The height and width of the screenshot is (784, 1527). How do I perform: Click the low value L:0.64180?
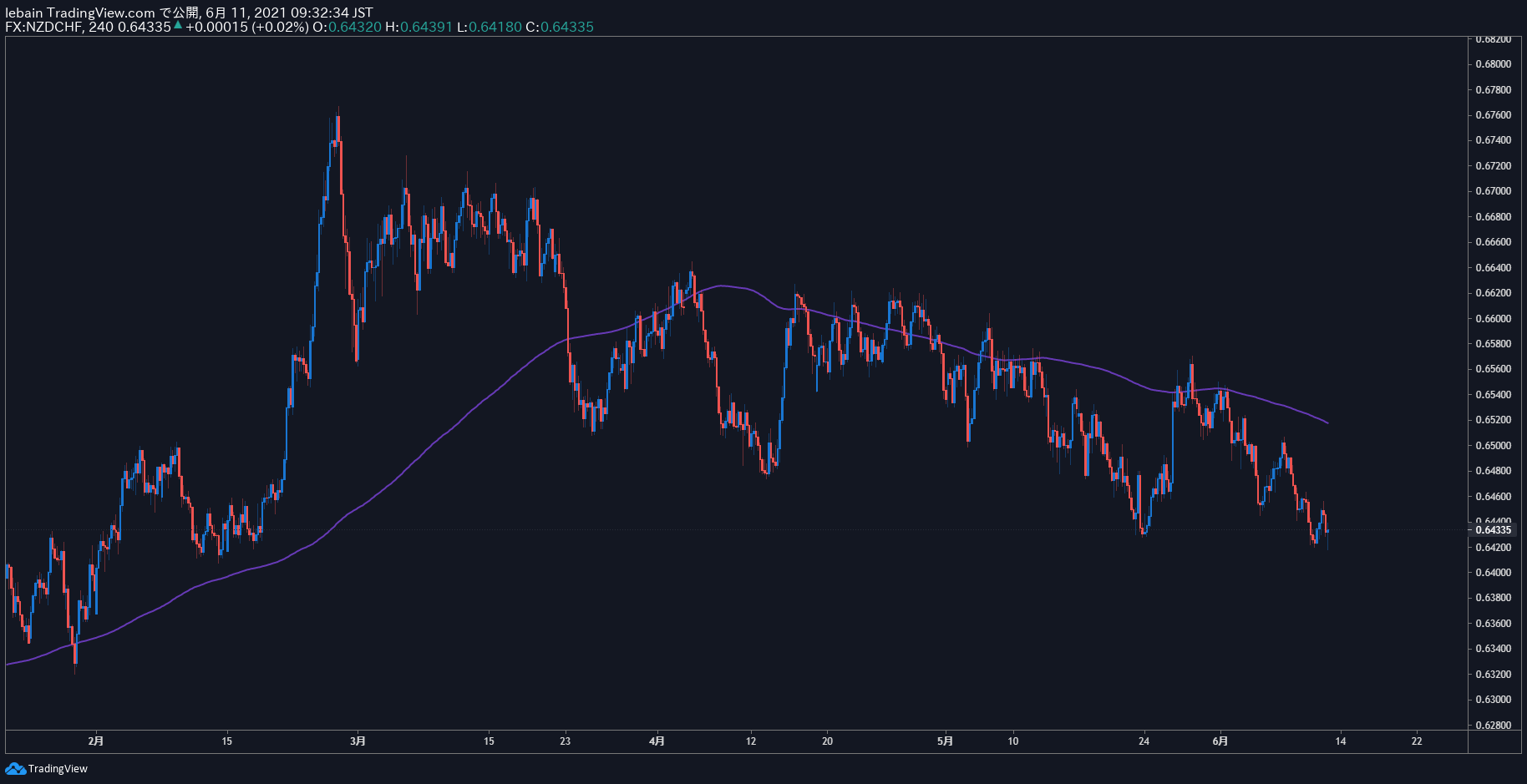(490, 27)
